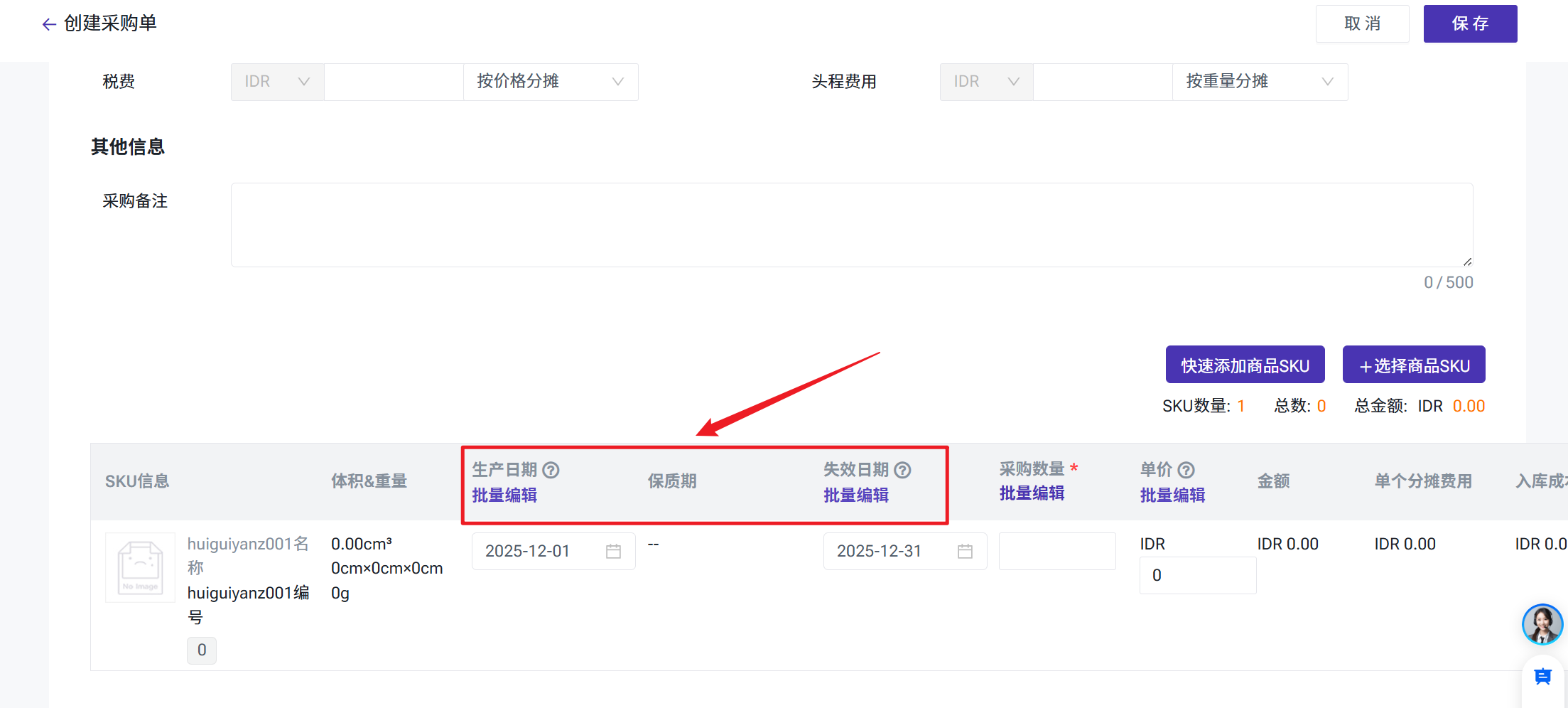Image resolution: width=1568 pixels, height=708 pixels.
Task: Click the back arrow beside 创建采购单
Action: coord(48,24)
